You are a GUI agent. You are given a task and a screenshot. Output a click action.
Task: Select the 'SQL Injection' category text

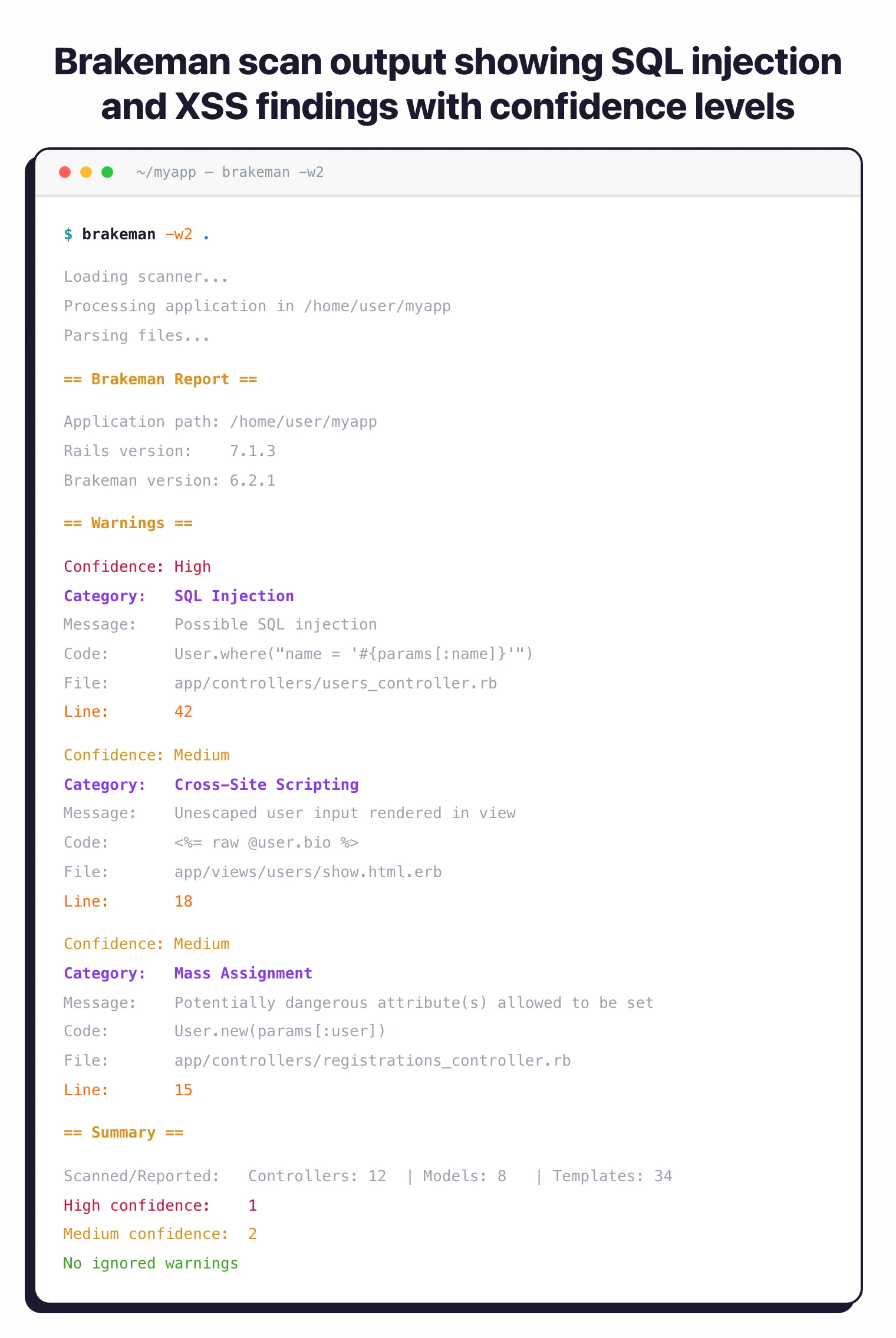coord(234,596)
